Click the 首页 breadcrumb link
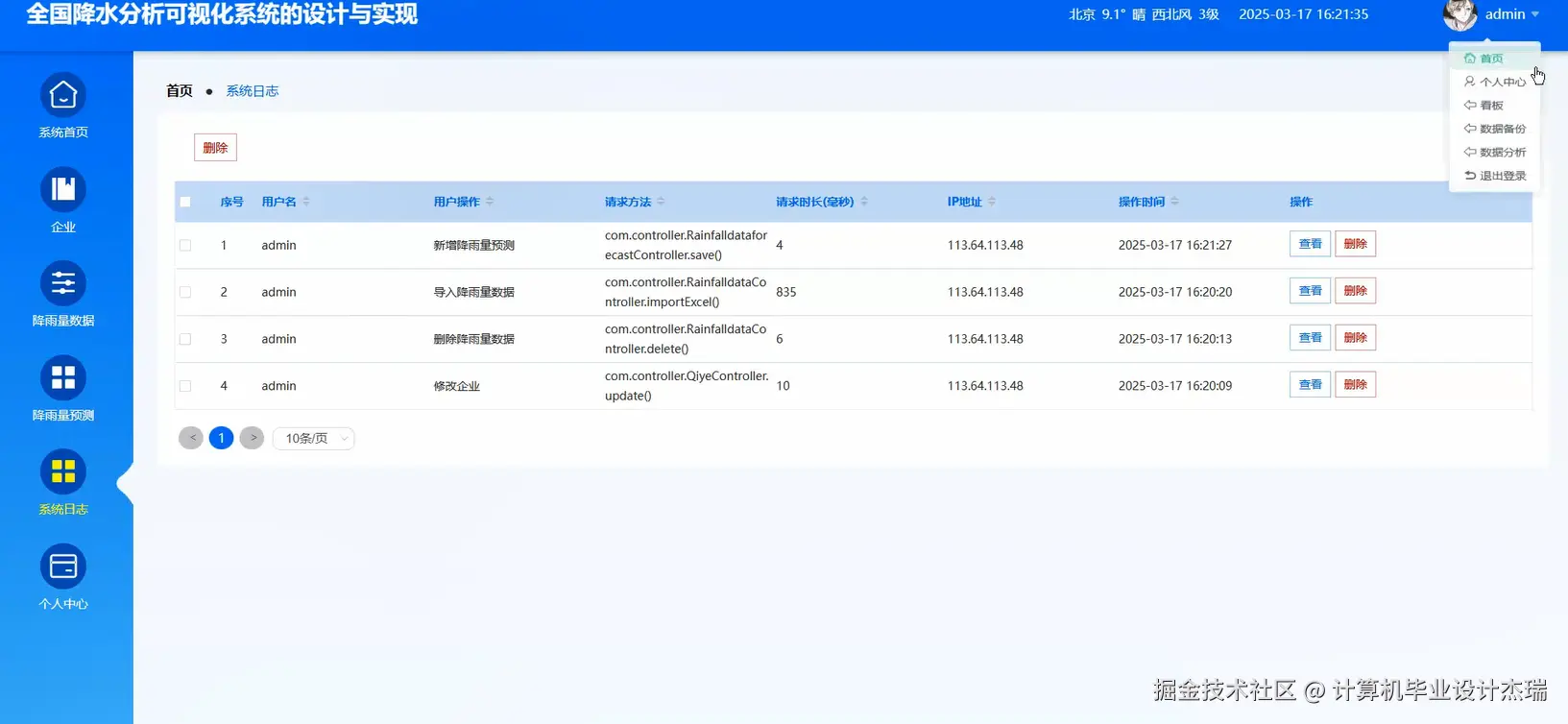1568x724 pixels. [179, 91]
